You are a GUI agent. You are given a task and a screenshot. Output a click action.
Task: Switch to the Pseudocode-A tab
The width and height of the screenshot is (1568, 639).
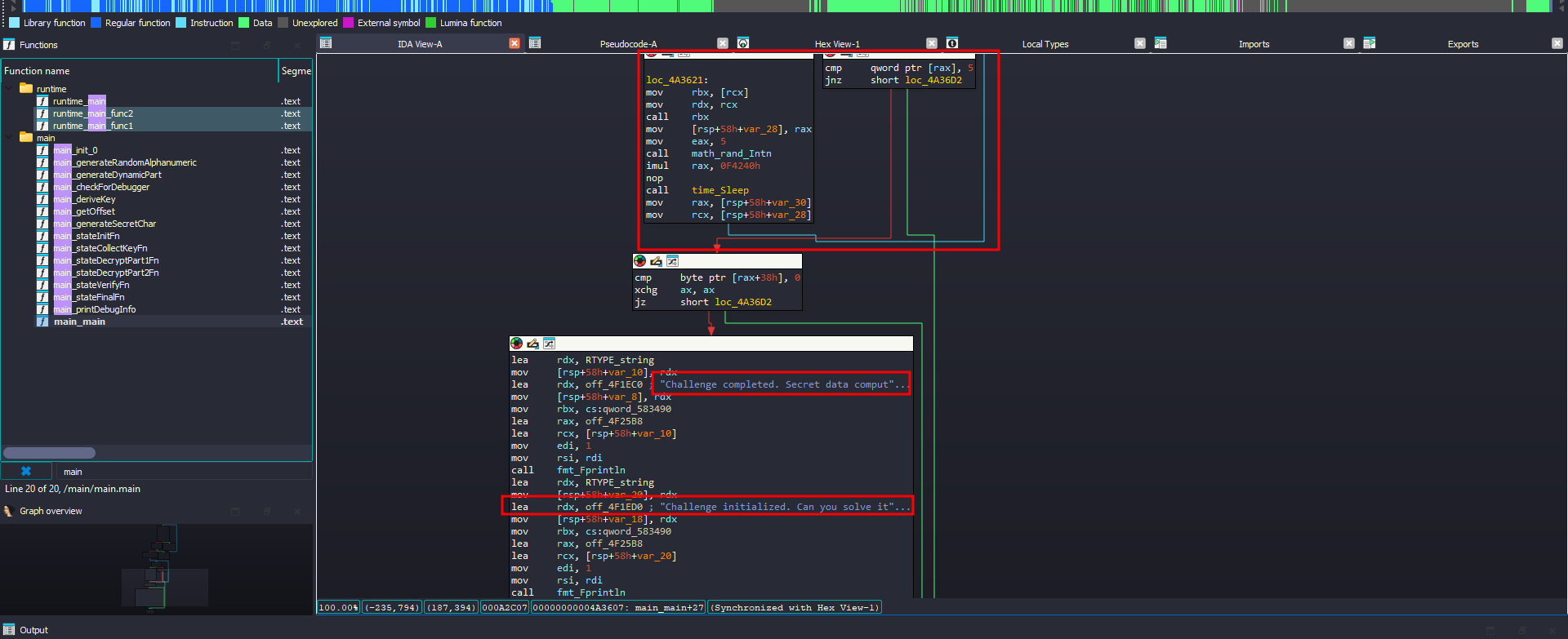pyautogui.click(x=627, y=44)
